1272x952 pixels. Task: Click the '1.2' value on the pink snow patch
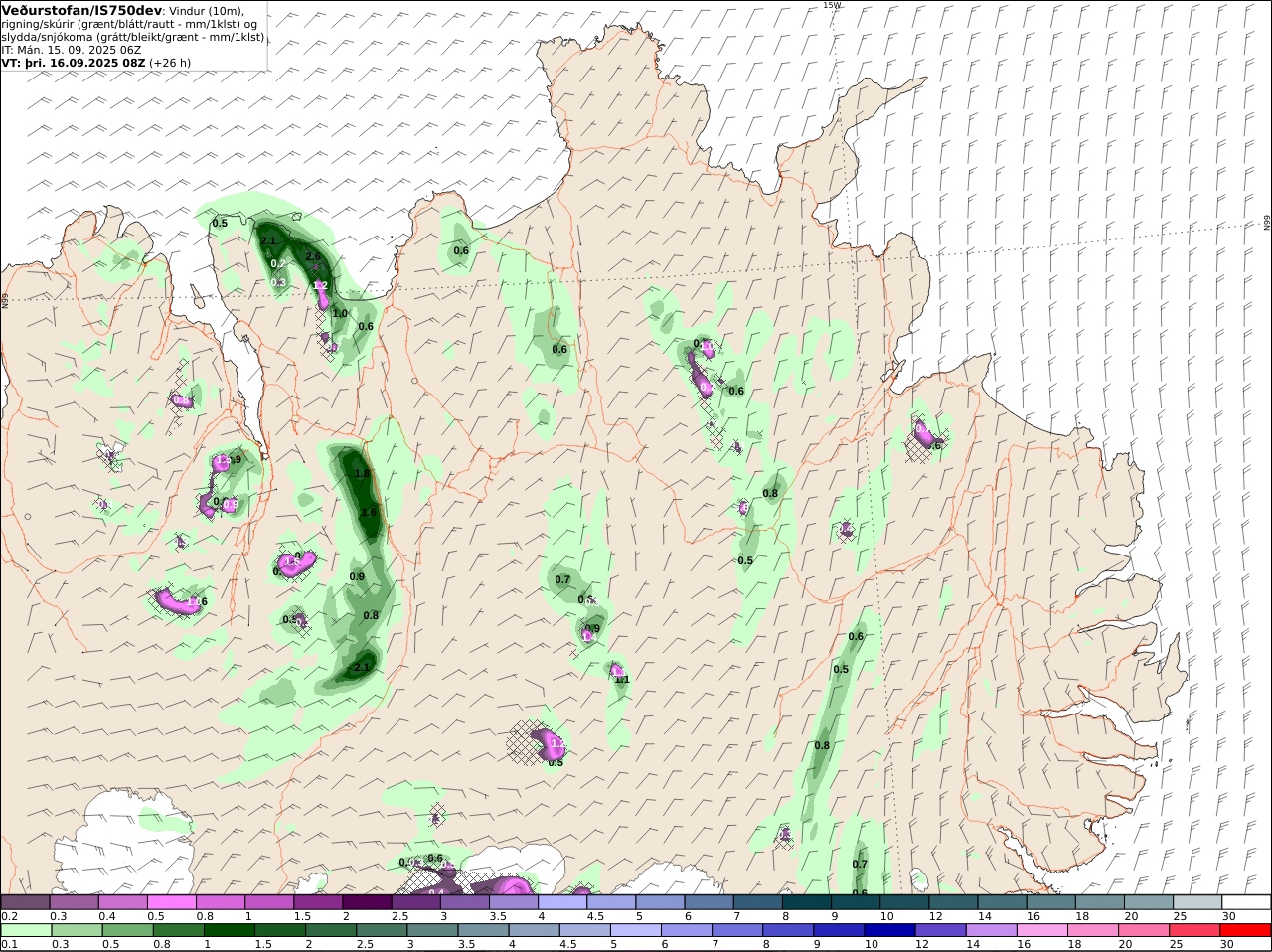(320, 285)
